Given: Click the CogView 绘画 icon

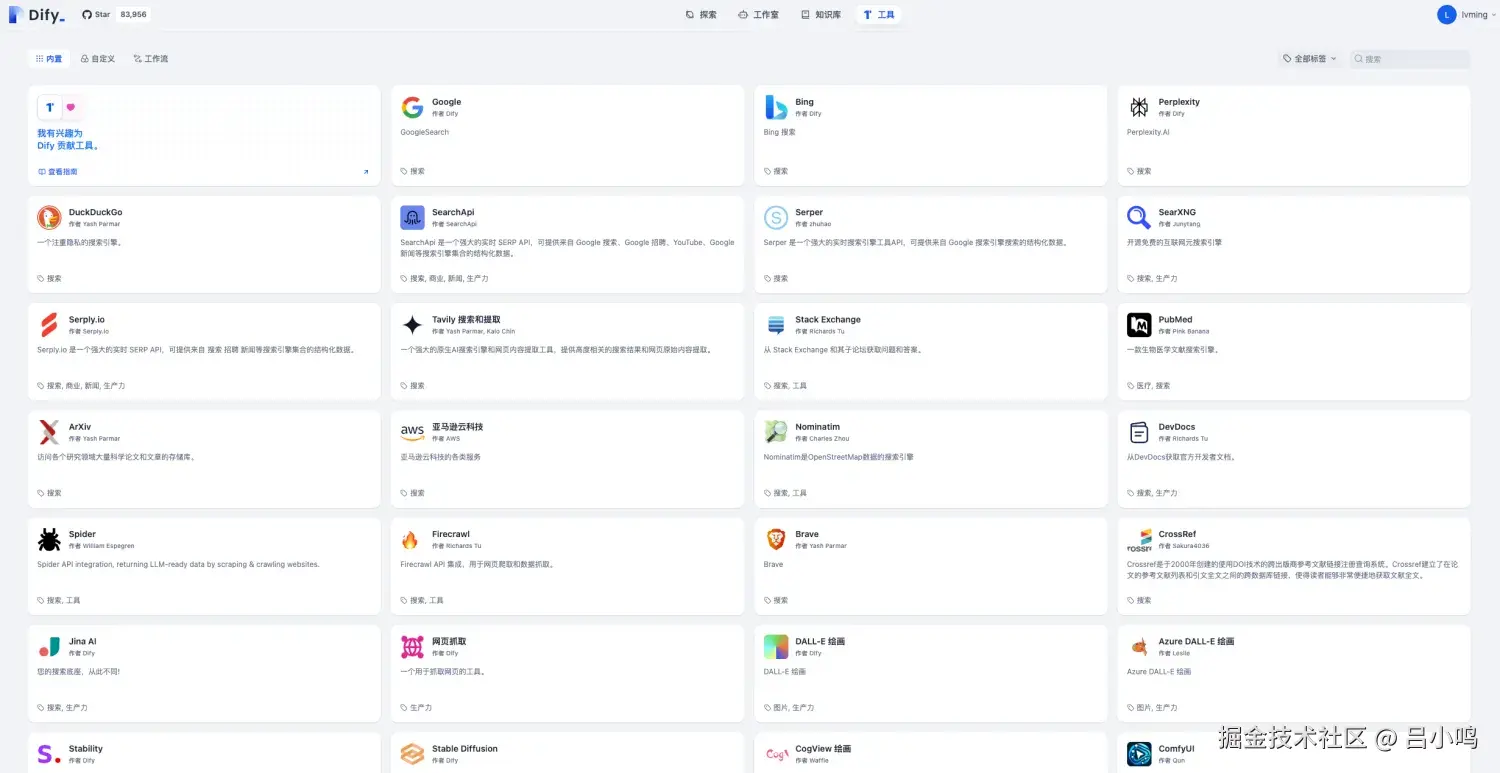Looking at the screenshot, I should point(776,754).
